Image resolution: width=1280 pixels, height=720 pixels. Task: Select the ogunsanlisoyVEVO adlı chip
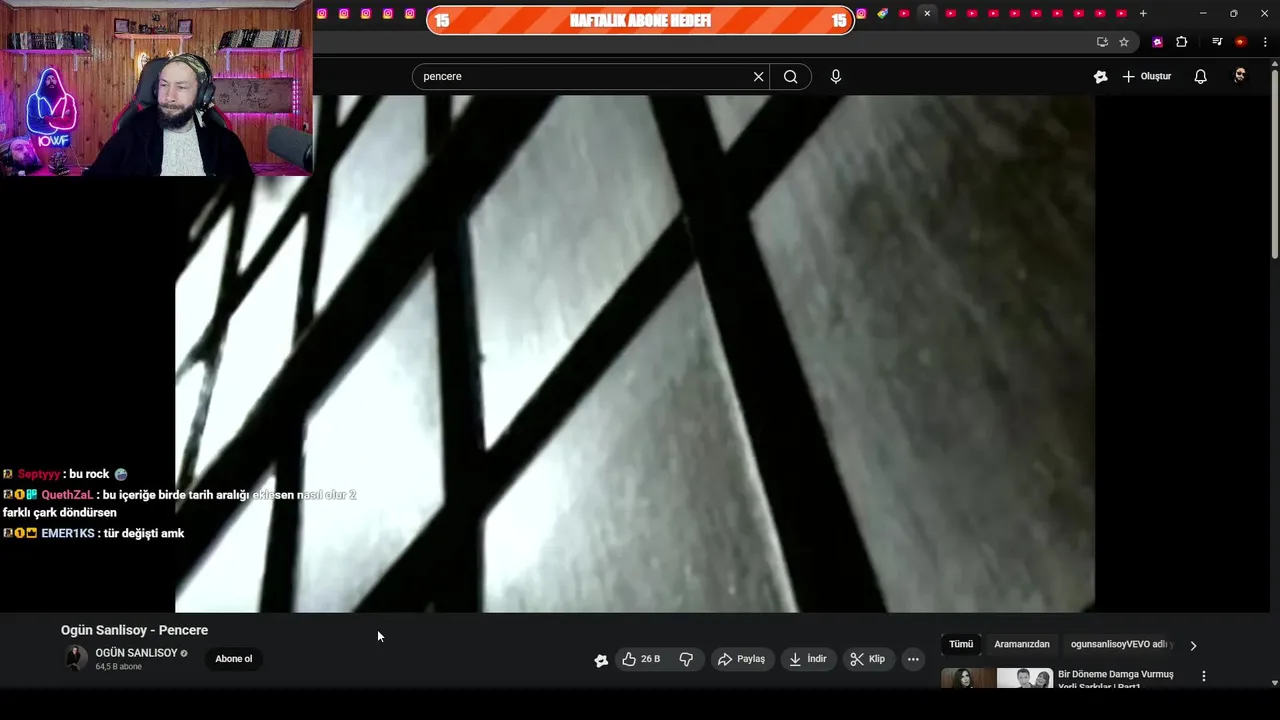1120,645
